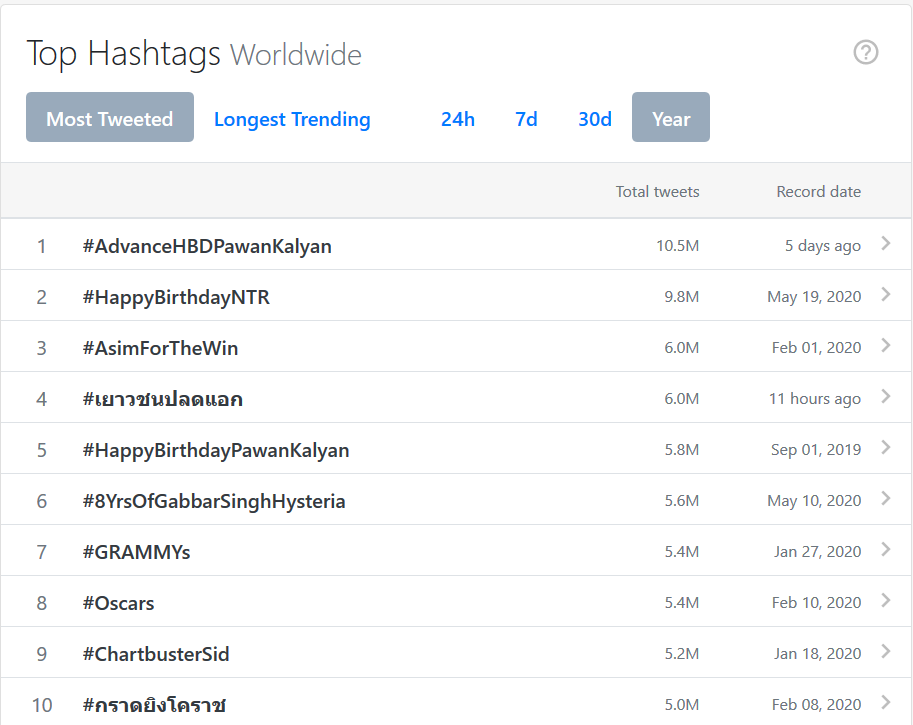The height and width of the screenshot is (725, 913).
Task: Click the 'Feb 08, 2020' record date
Action: coord(816,705)
